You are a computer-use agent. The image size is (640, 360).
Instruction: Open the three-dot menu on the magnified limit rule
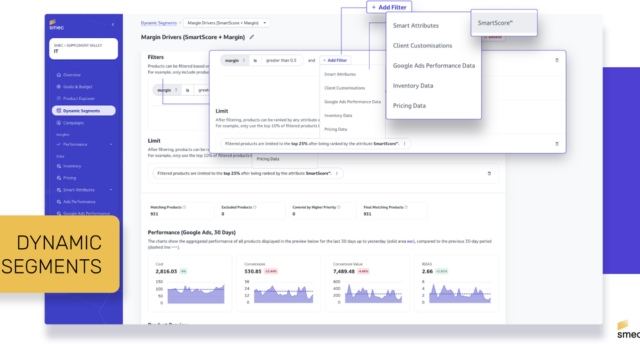[x=404, y=144]
